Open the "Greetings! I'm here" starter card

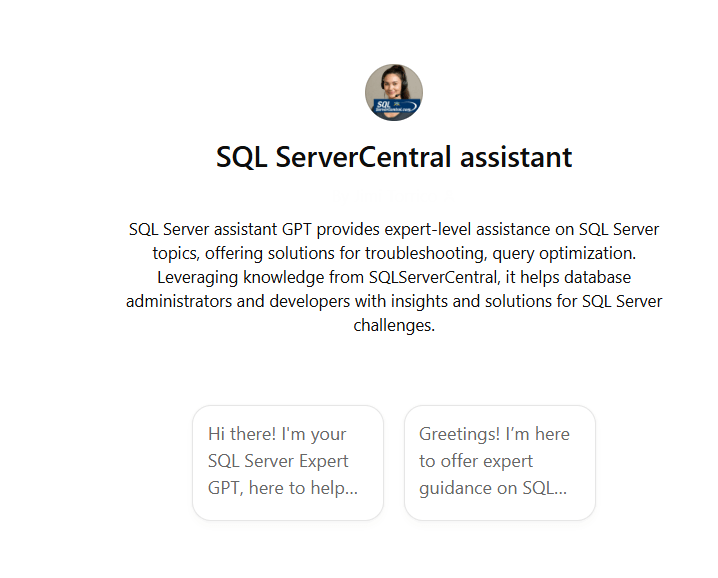pyautogui.click(x=499, y=463)
